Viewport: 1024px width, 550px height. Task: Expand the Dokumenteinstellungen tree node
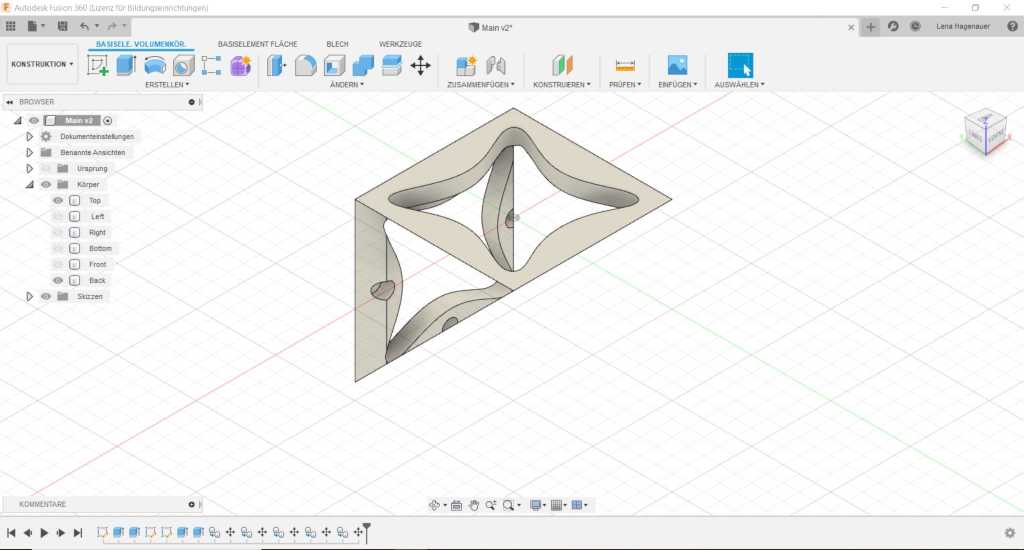pos(29,137)
